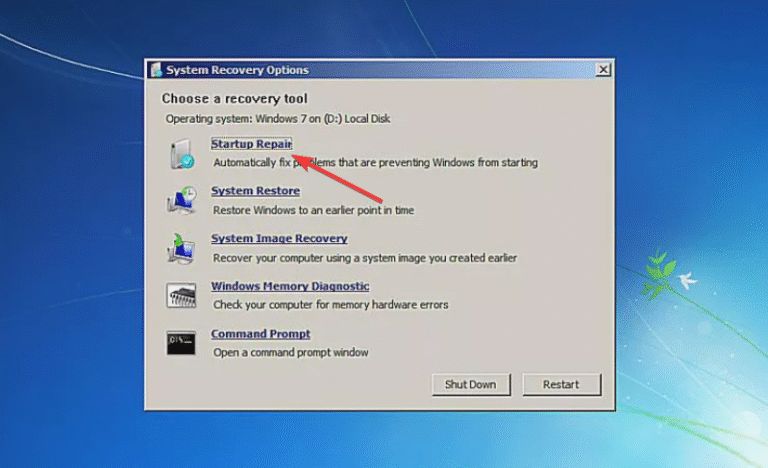Launch System Image Recovery link
768x468 pixels.
coord(279,238)
